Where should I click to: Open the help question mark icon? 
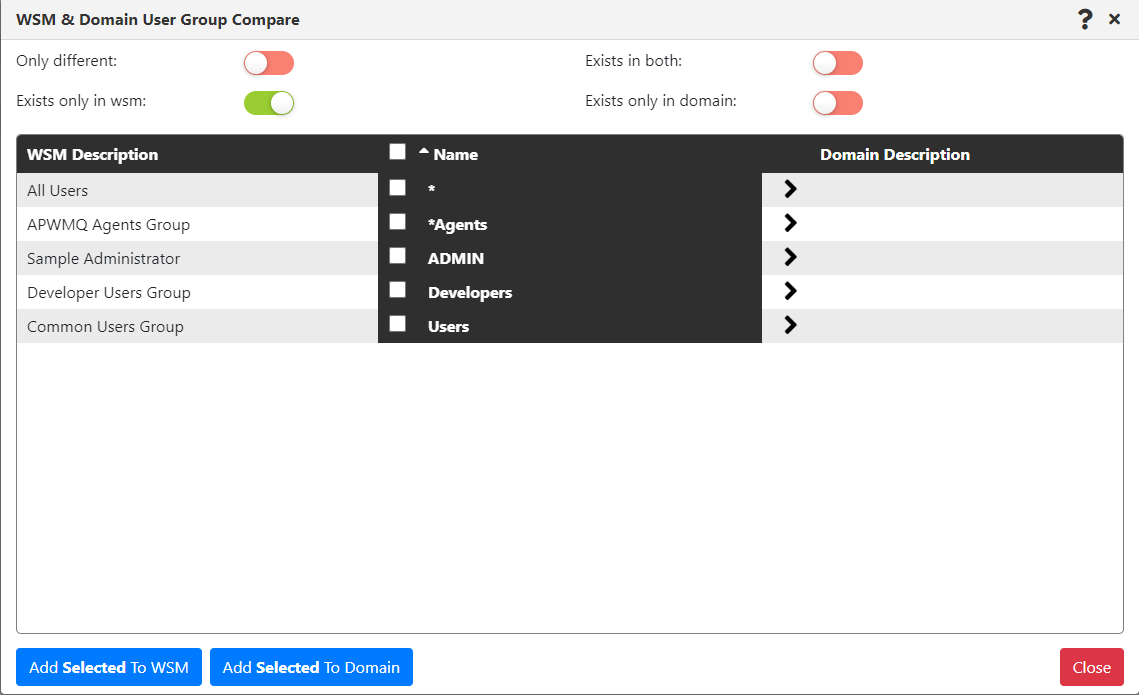[1085, 20]
